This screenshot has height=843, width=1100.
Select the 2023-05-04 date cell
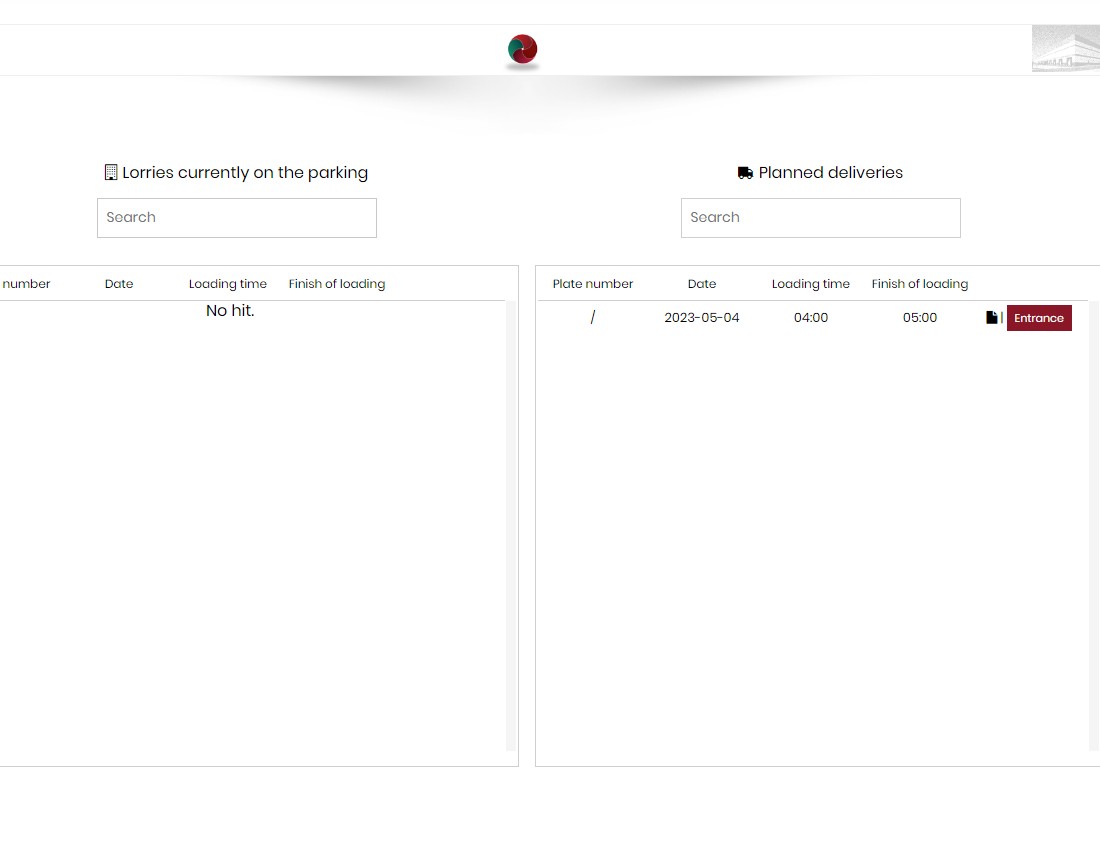coord(702,318)
